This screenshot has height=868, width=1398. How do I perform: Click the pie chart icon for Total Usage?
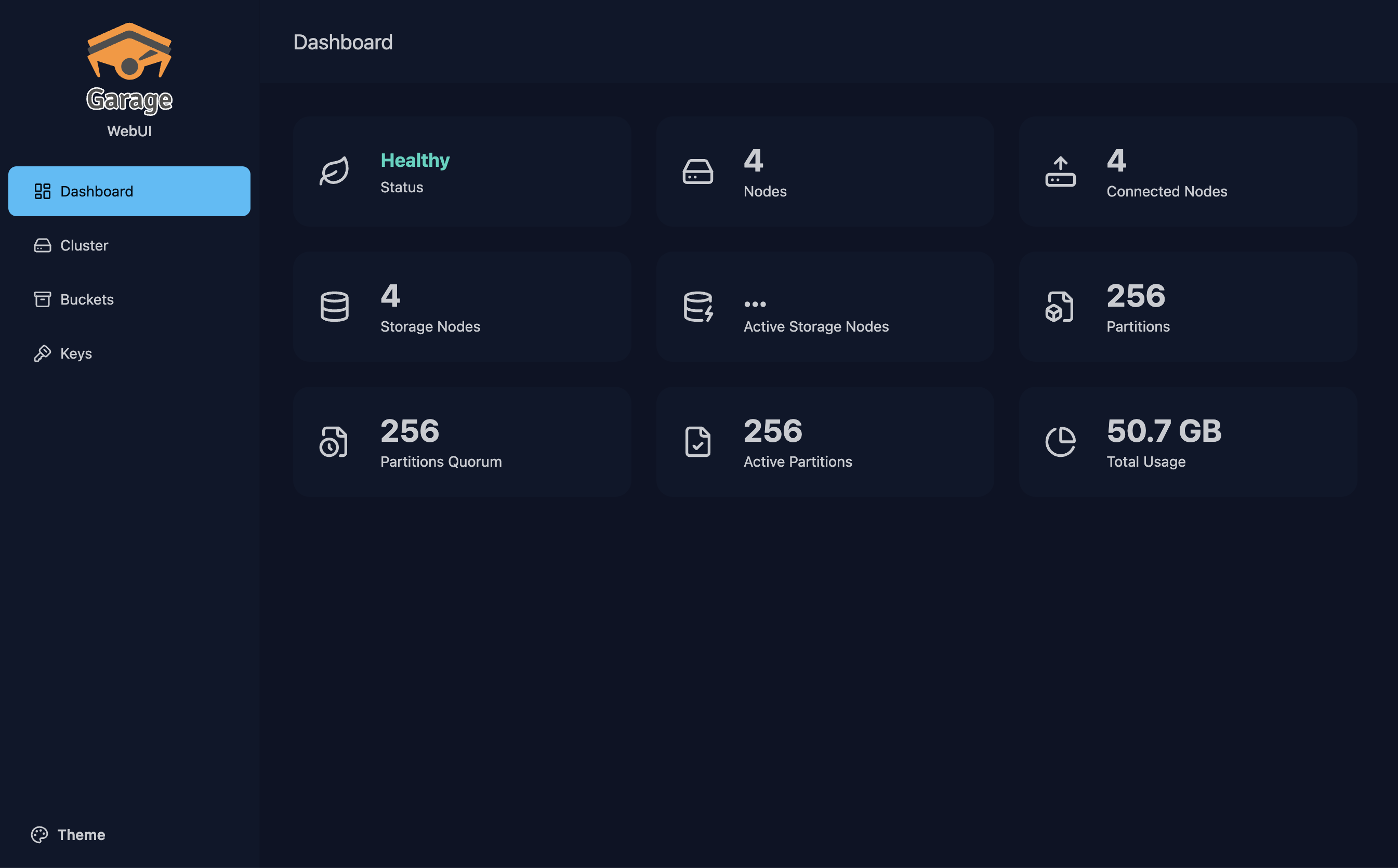(1060, 441)
